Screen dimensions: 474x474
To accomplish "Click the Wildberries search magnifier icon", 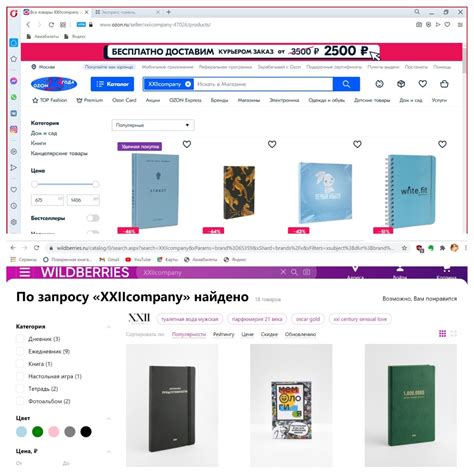I will coord(294,272).
